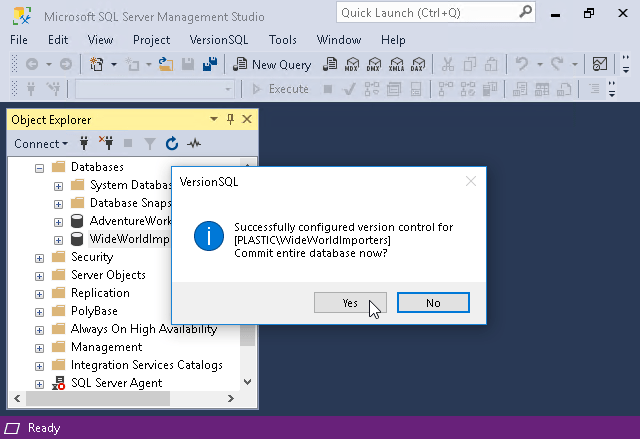The image size is (640, 439).
Task: Click the Open File folder icon
Action: coord(166,64)
